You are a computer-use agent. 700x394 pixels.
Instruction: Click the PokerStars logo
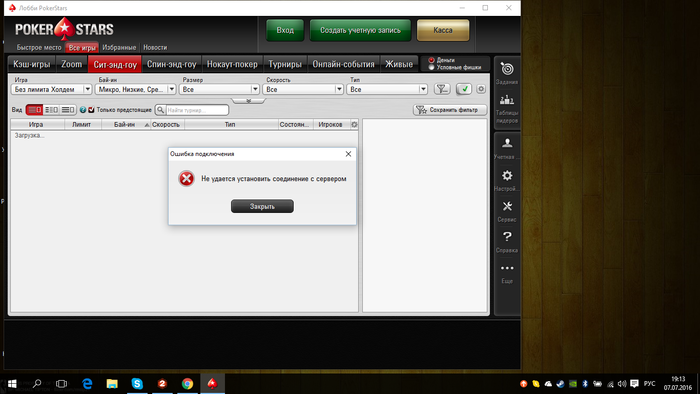[64, 29]
